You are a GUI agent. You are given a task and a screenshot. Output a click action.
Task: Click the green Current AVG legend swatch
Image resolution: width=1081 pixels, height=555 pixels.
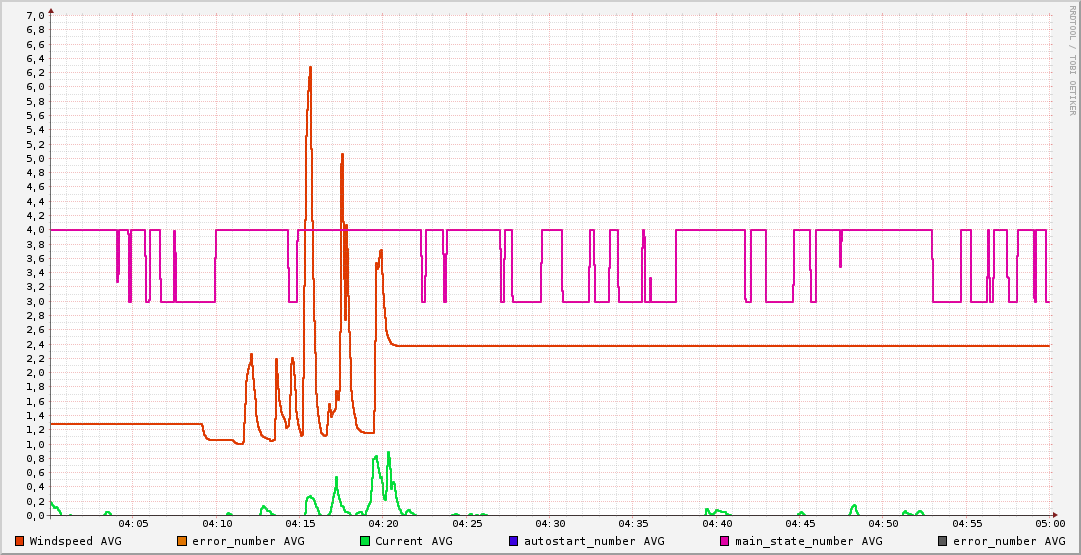365,541
